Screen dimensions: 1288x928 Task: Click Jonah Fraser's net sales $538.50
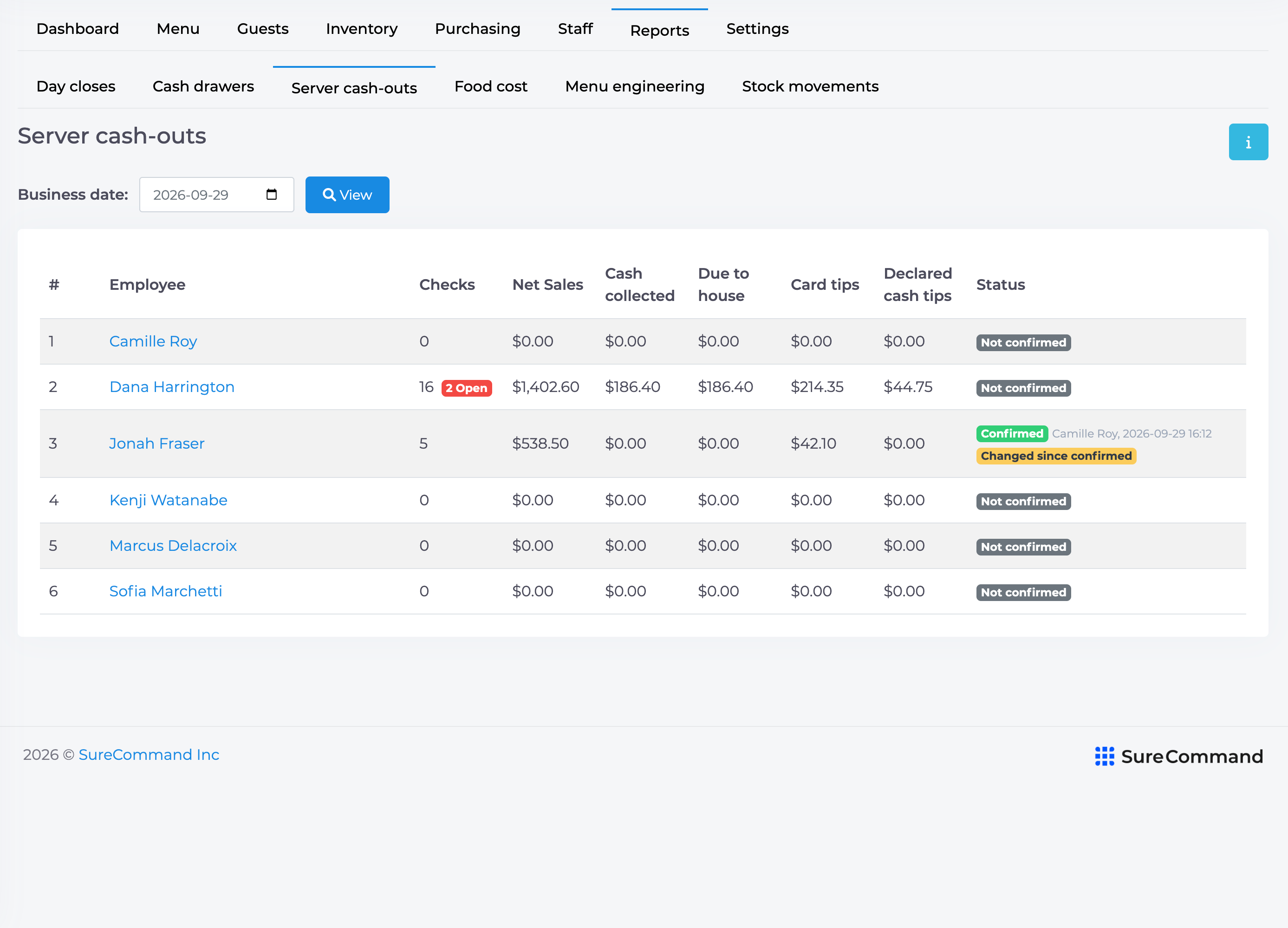click(540, 444)
